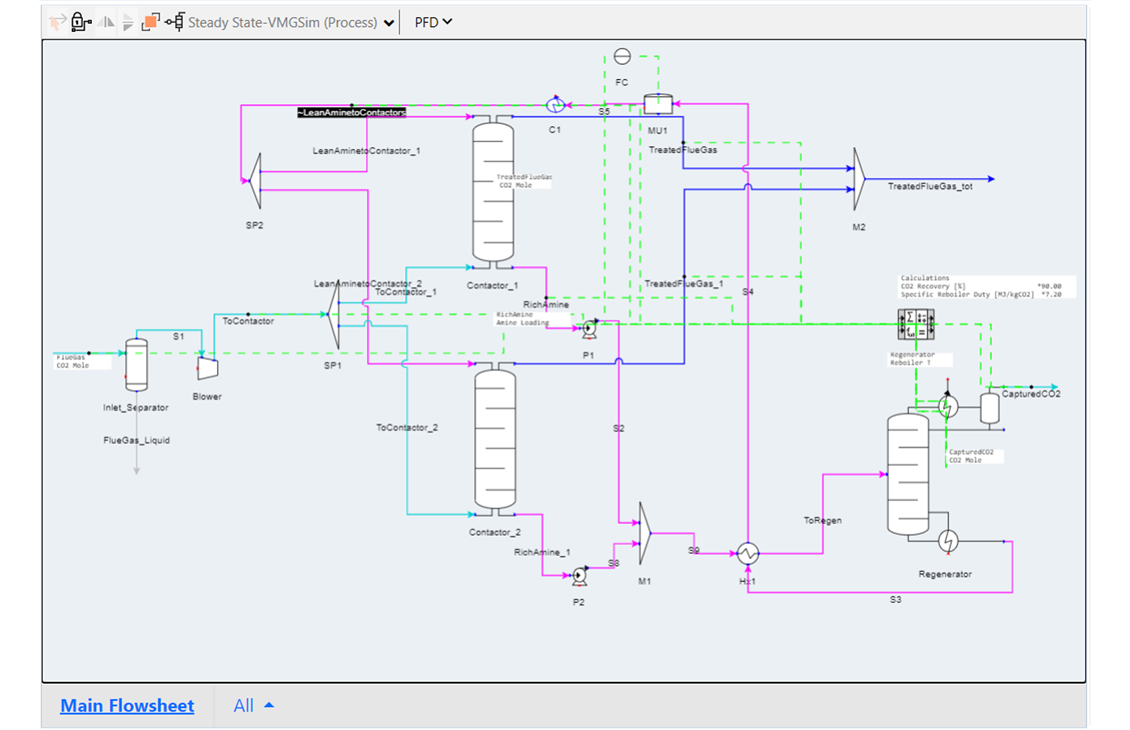Click the highlighted LeanAminetoContactors stream label

coord(351,113)
